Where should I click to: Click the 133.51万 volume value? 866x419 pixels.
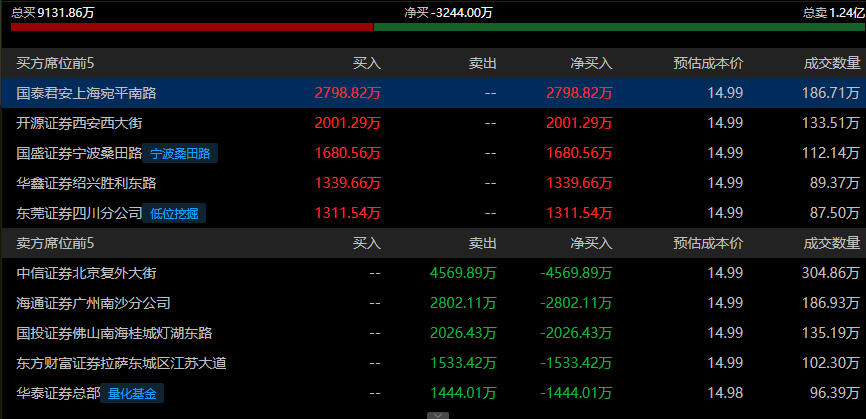(x=831, y=123)
